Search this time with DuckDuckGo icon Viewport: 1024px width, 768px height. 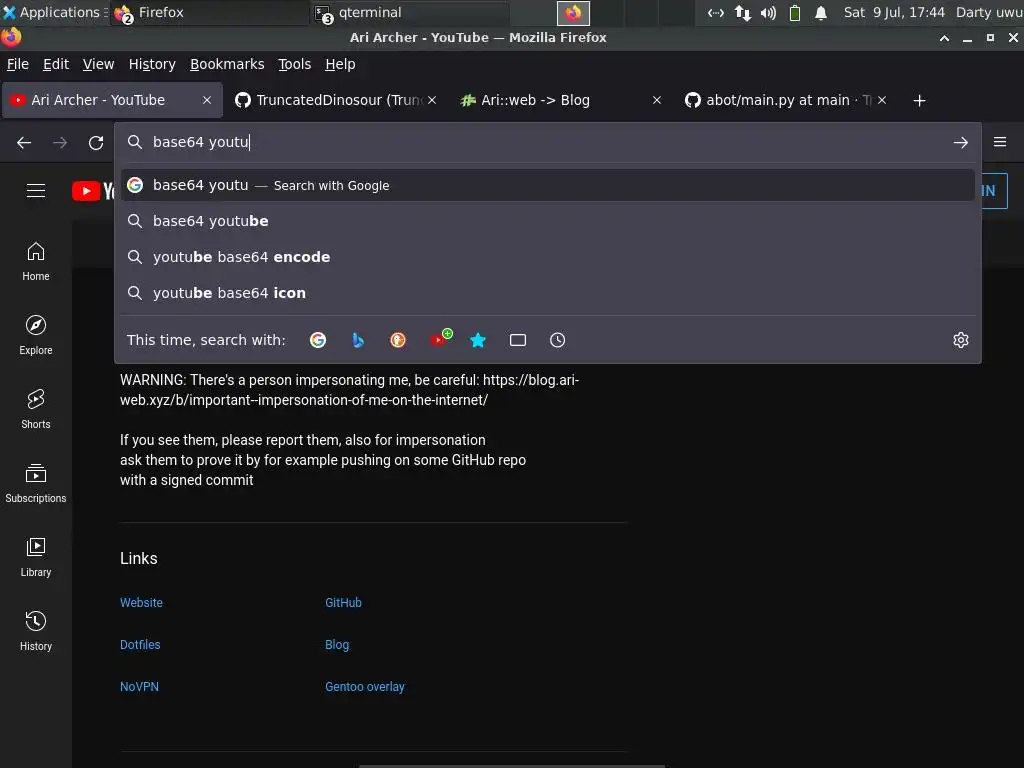398,340
